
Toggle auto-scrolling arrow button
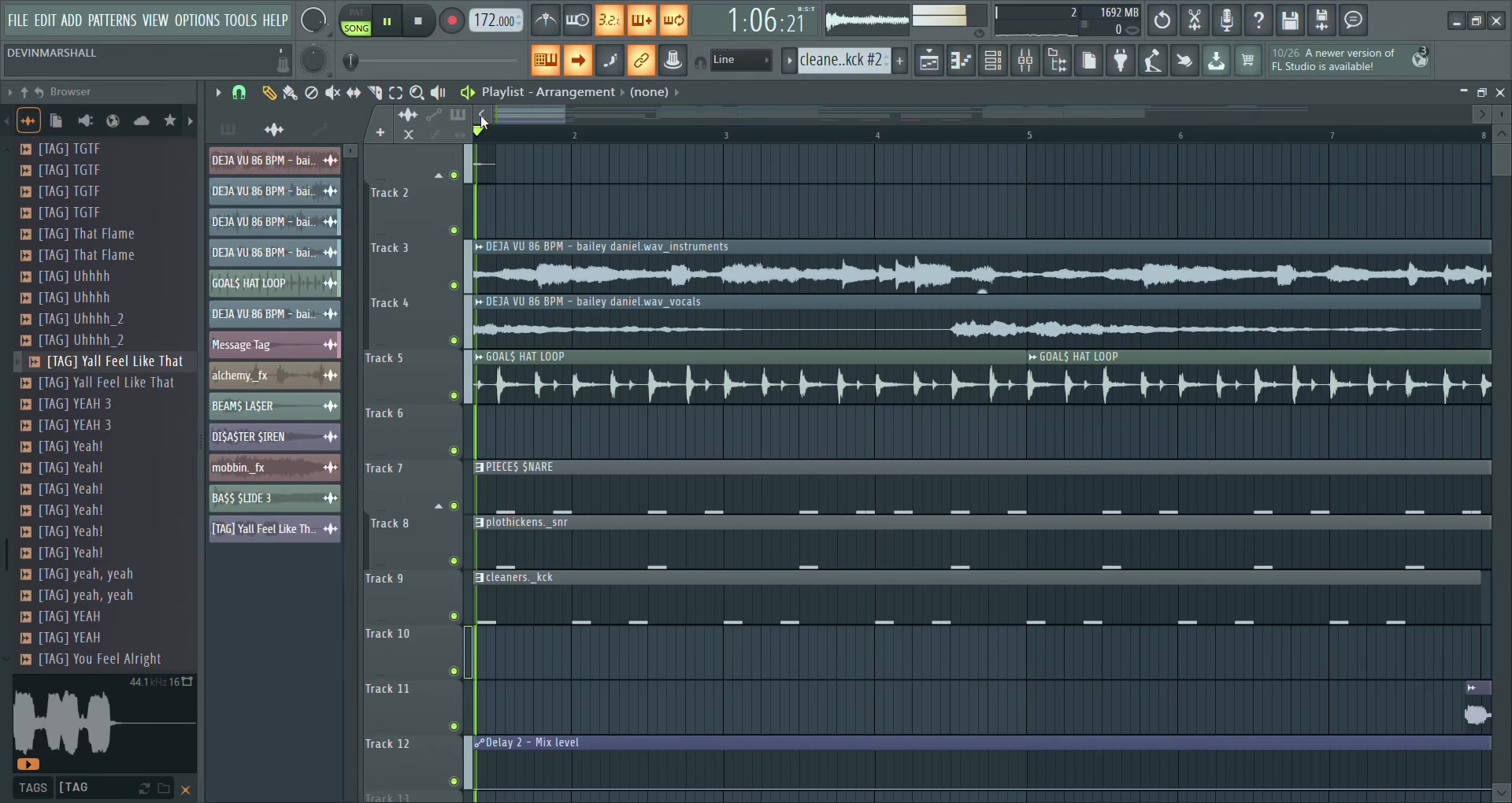tap(578, 61)
